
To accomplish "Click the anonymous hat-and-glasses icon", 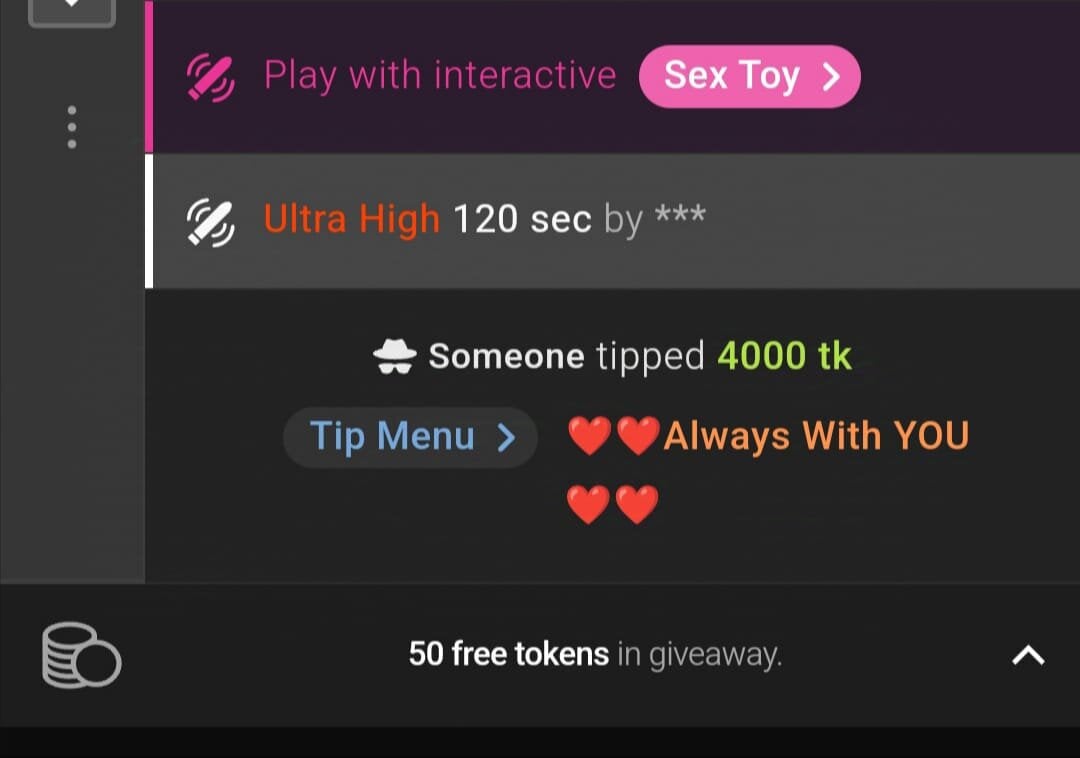I will click(395, 356).
